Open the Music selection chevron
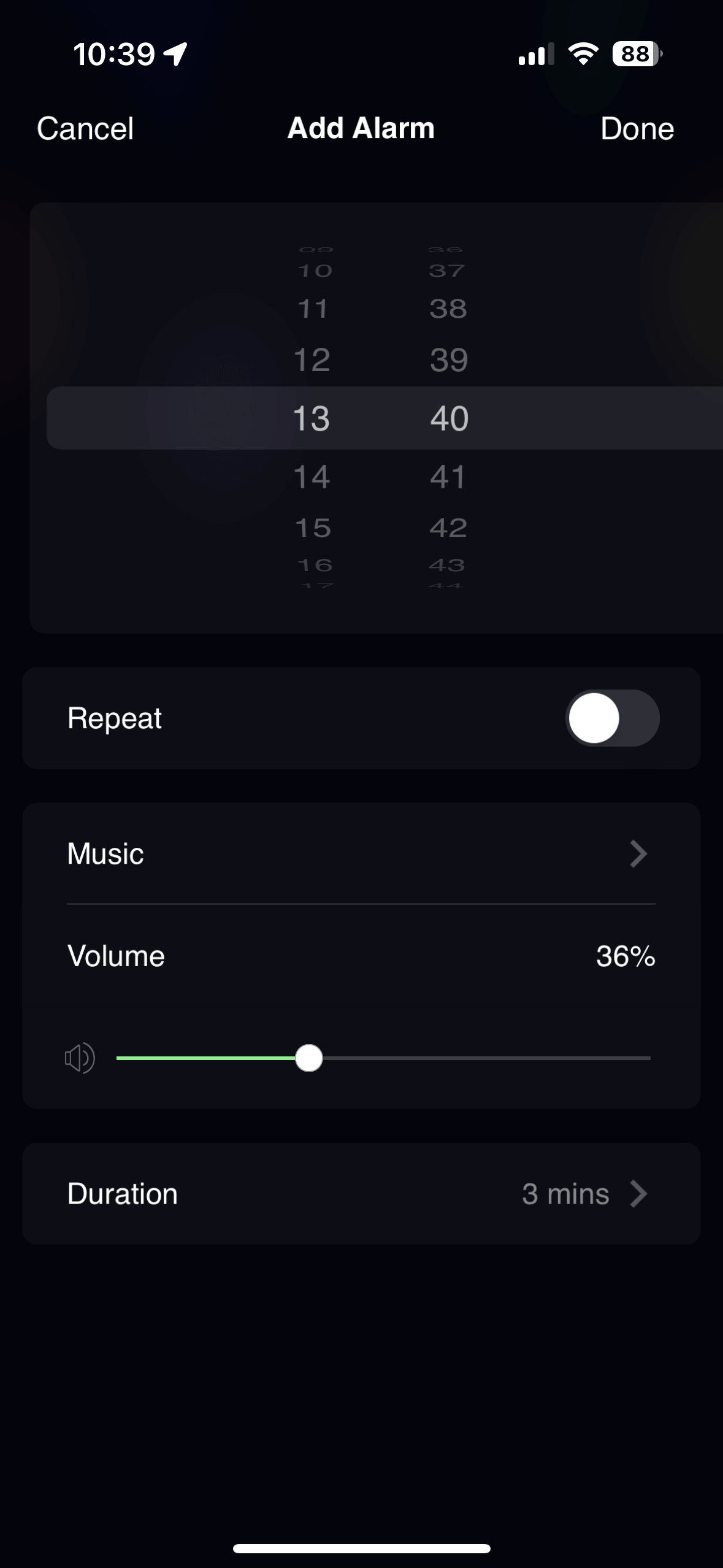This screenshot has width=723, height=1568. click(638, 853)
